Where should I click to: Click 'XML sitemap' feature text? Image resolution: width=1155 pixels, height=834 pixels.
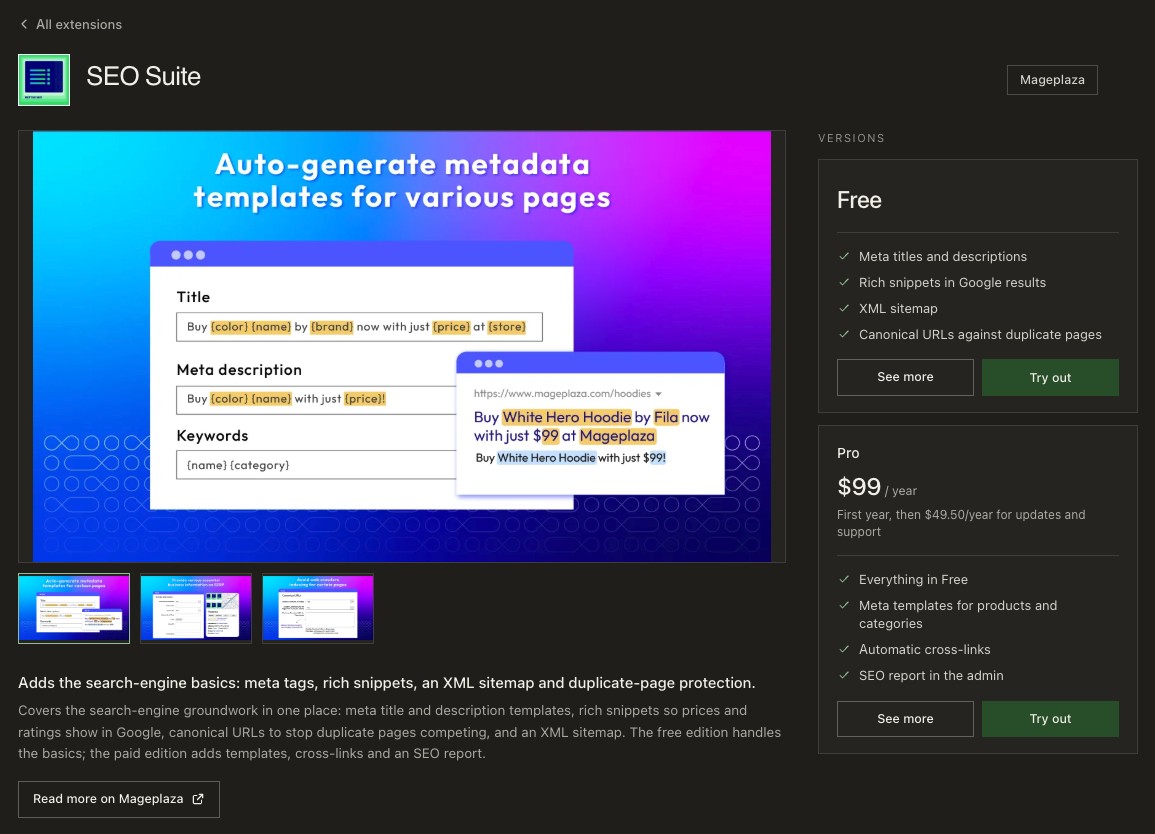tap(898, 309)
